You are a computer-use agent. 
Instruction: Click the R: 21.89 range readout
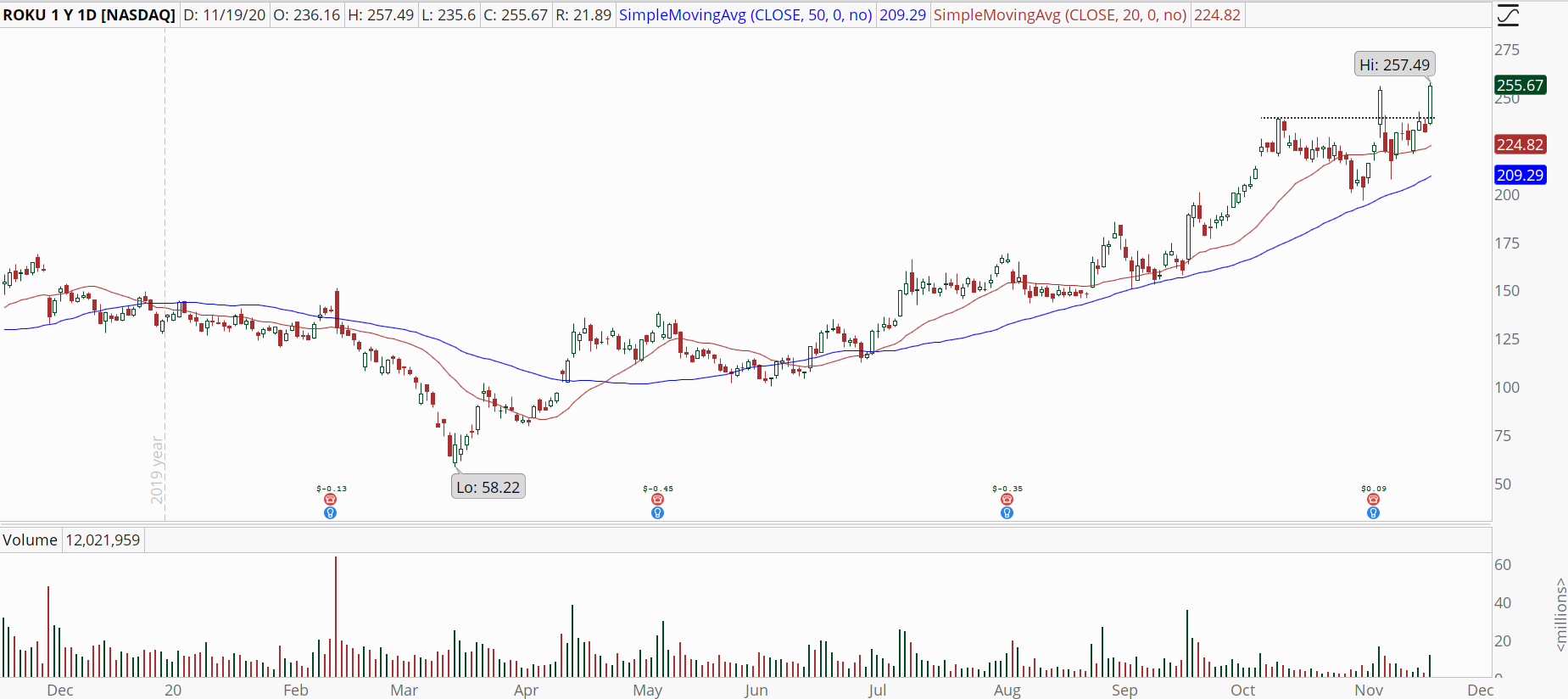(583, 15)
